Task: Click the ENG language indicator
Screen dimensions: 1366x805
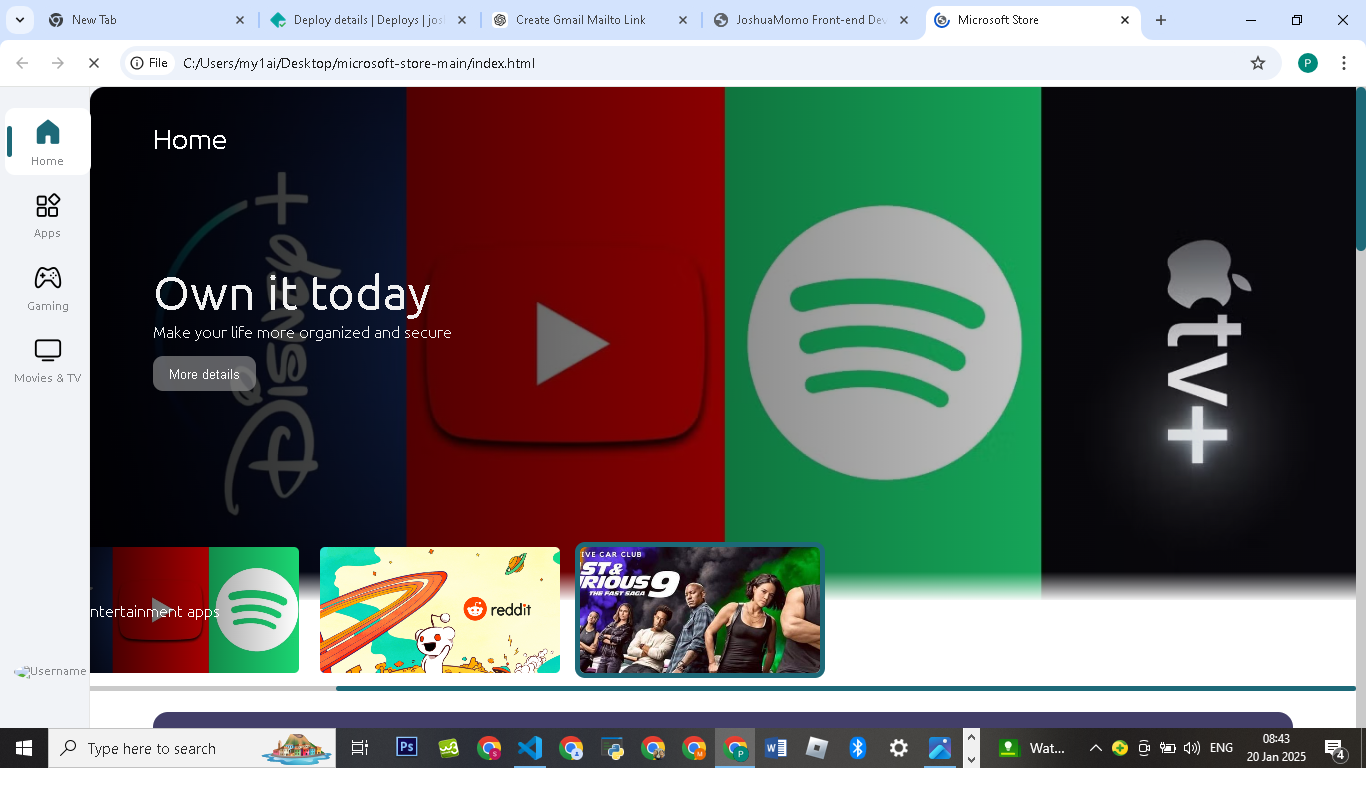Action: [x=1221, y=748]
